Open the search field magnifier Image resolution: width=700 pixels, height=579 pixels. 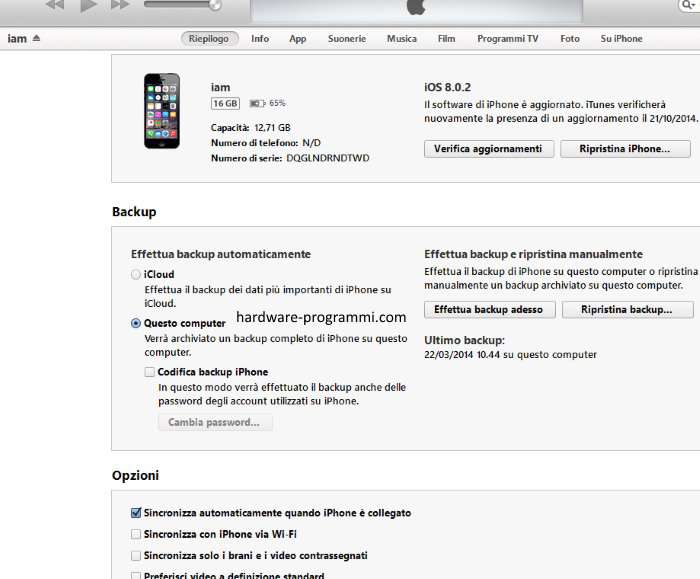pyautogui.click(x=689, y=5)
